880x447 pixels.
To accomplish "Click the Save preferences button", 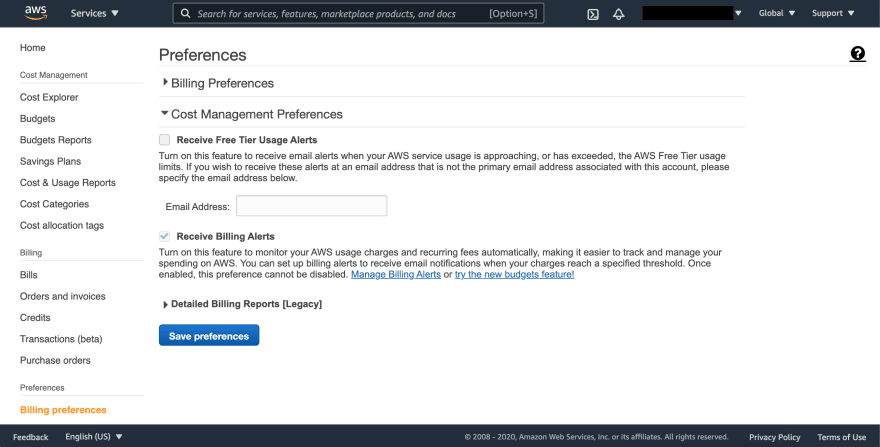I will click(x=209, y=335).
